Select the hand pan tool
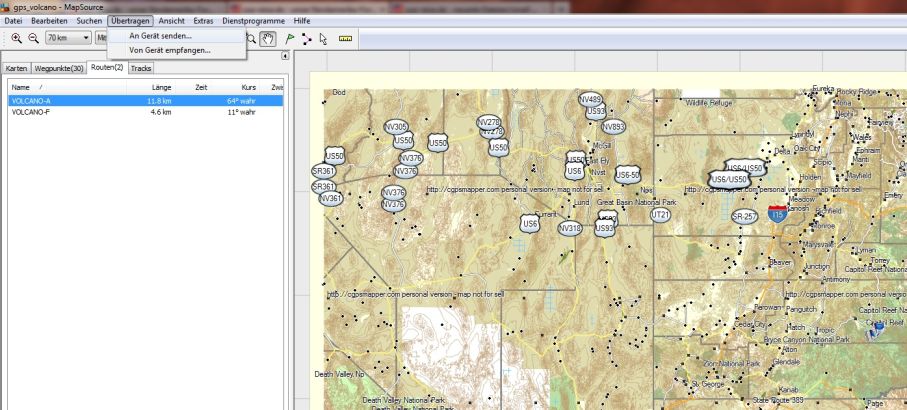This screenshot has height=410, width=907. pos(267,39)
